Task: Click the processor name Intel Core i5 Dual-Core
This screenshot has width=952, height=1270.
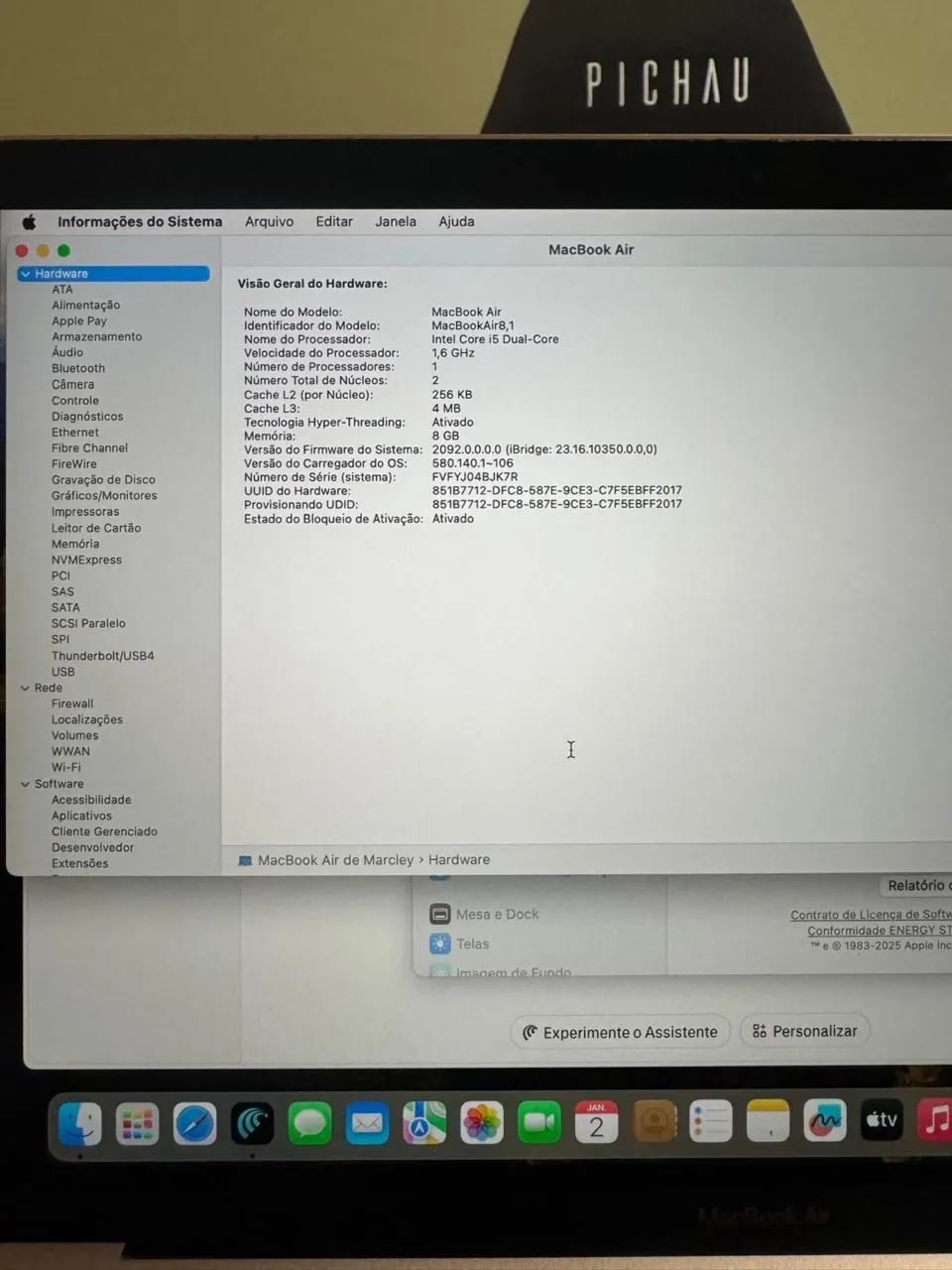Action: pos(495,339)
